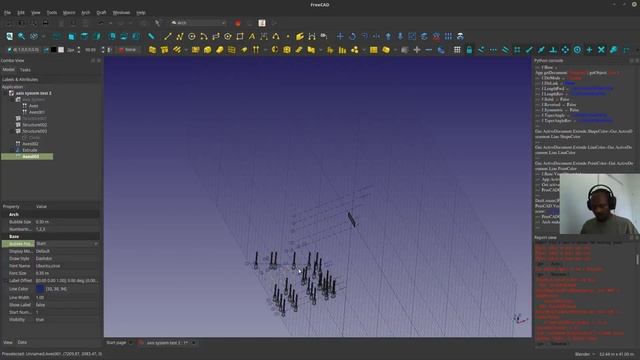The height and width of the screenshot is (360, 640).
Task: Select the Draft Line tool
Action: point(167,36)
